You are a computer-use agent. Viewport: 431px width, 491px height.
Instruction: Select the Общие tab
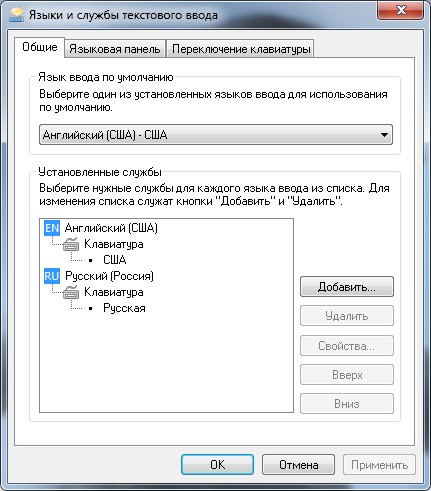[x=40, y=47]
